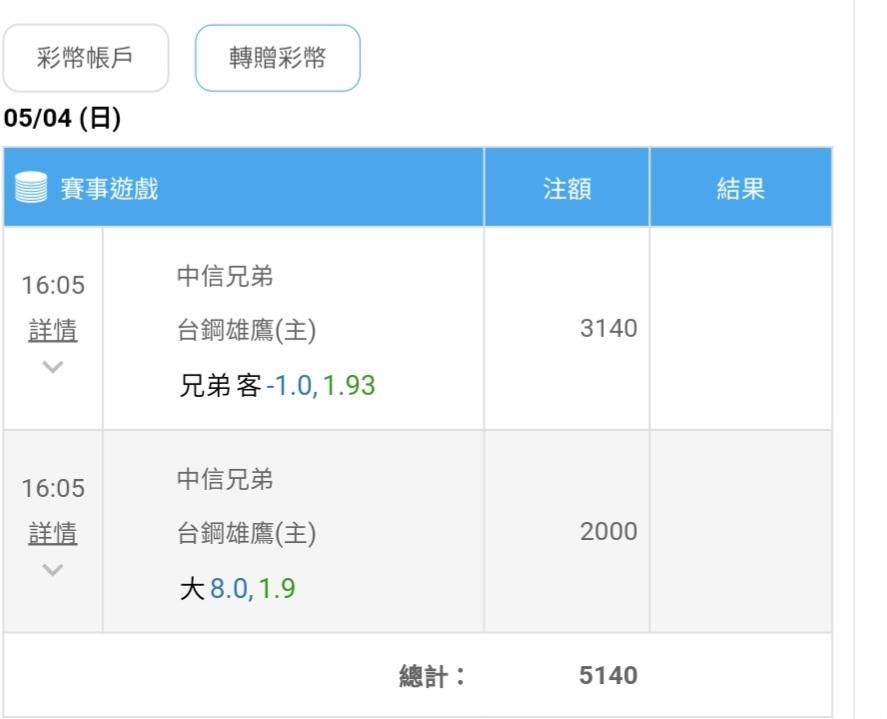Click the 兄弟 客 -1.0, 1.93 bet line
Screen dimensions: 887x719
(x=277, y=385)
